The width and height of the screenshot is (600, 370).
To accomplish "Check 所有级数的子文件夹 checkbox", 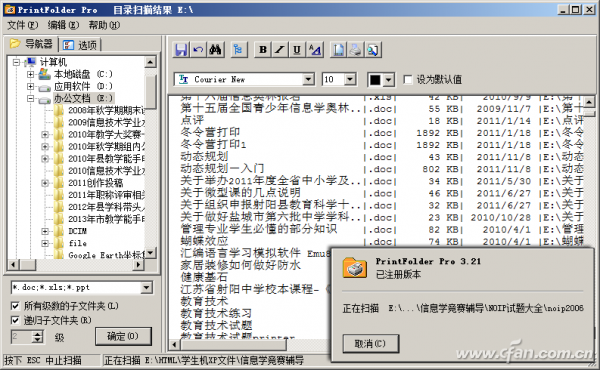I will coord(15,306).
